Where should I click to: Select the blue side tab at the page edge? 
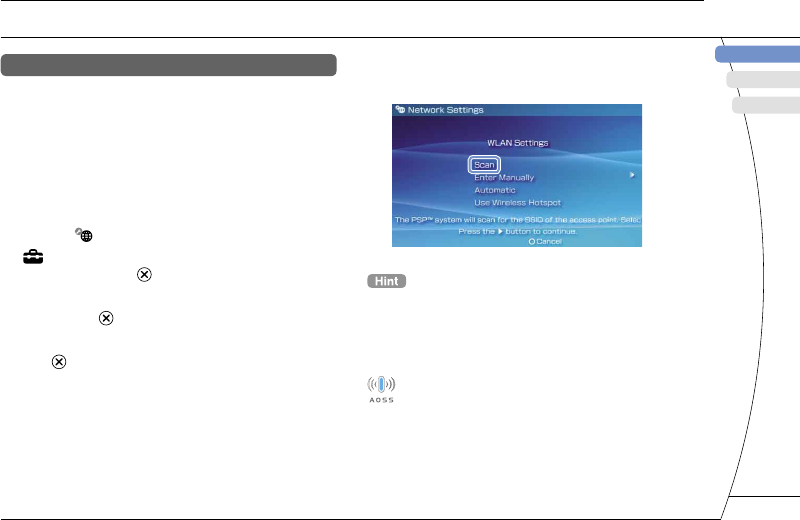tap(758, 54)
